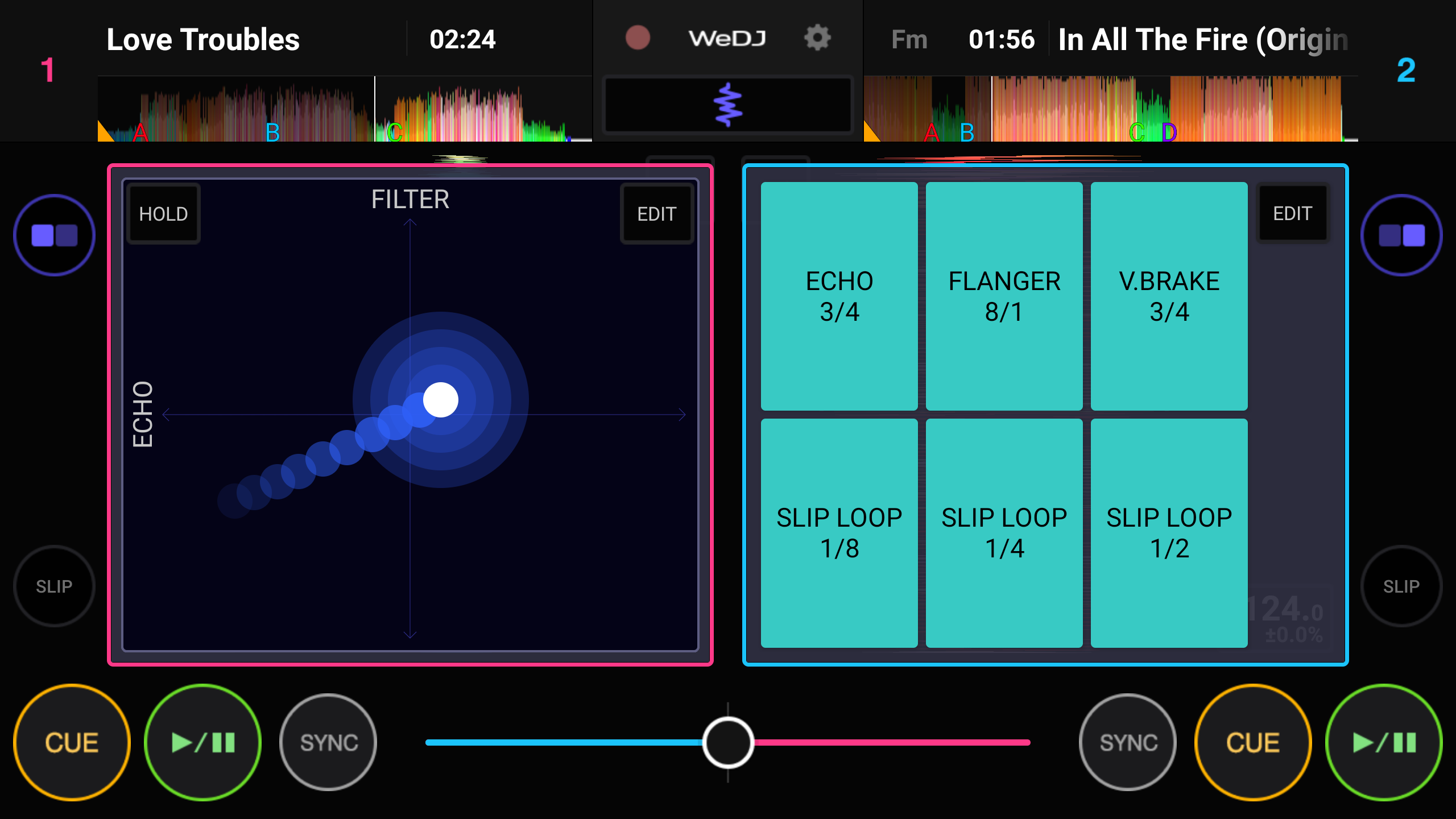Image resolution: width=1456 pixels, height=819 pixels.
Task: Toggle SLIP mode on deck 1
Action: point(55,586)
